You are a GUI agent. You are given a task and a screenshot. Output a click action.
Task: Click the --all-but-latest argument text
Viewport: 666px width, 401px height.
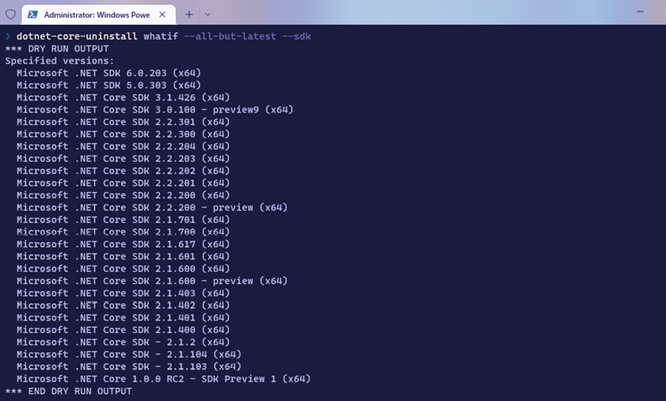[230, 37]
